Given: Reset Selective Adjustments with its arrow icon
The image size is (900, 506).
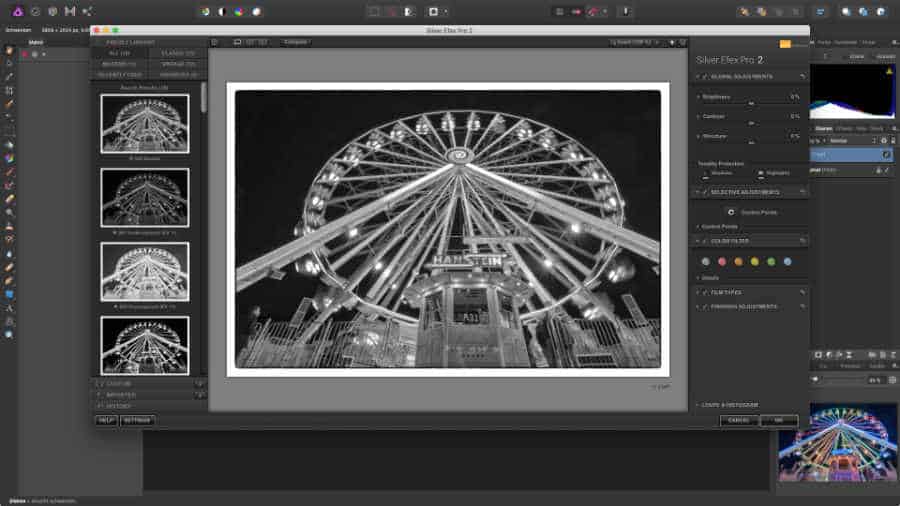Looking at the screenshot, I should [x=802, y=192].
